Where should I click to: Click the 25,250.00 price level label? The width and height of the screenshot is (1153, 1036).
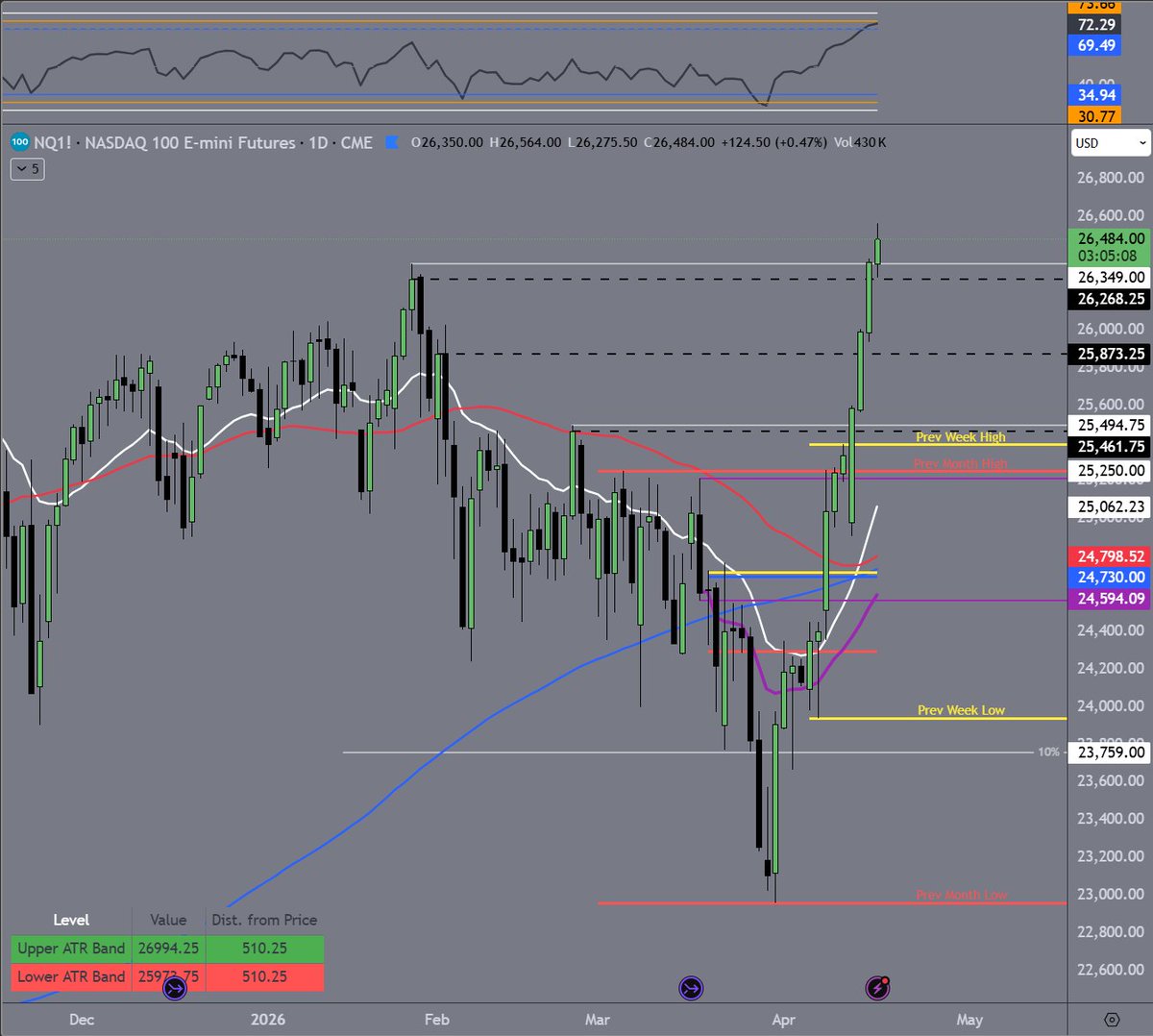coord(1111,471)
